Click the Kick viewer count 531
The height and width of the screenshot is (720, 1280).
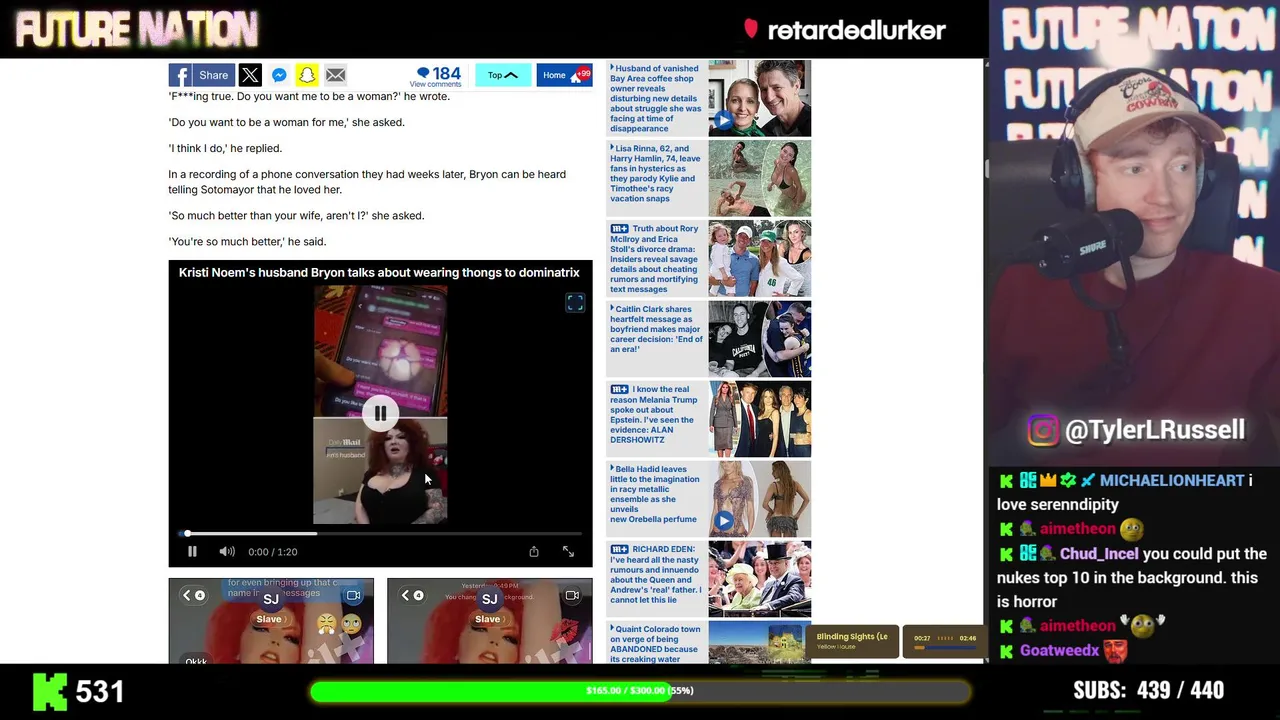click(x=78, y=691)
